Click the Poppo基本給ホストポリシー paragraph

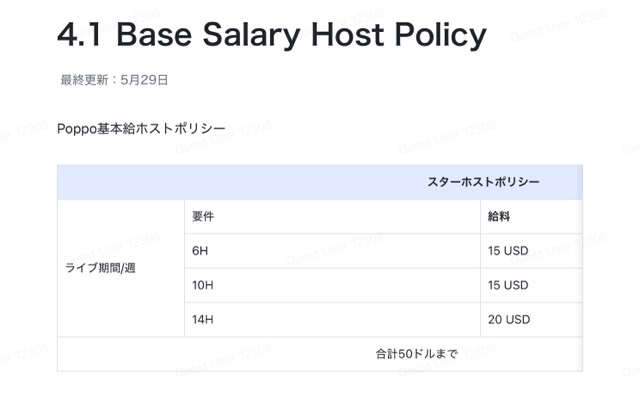(141, 129)
